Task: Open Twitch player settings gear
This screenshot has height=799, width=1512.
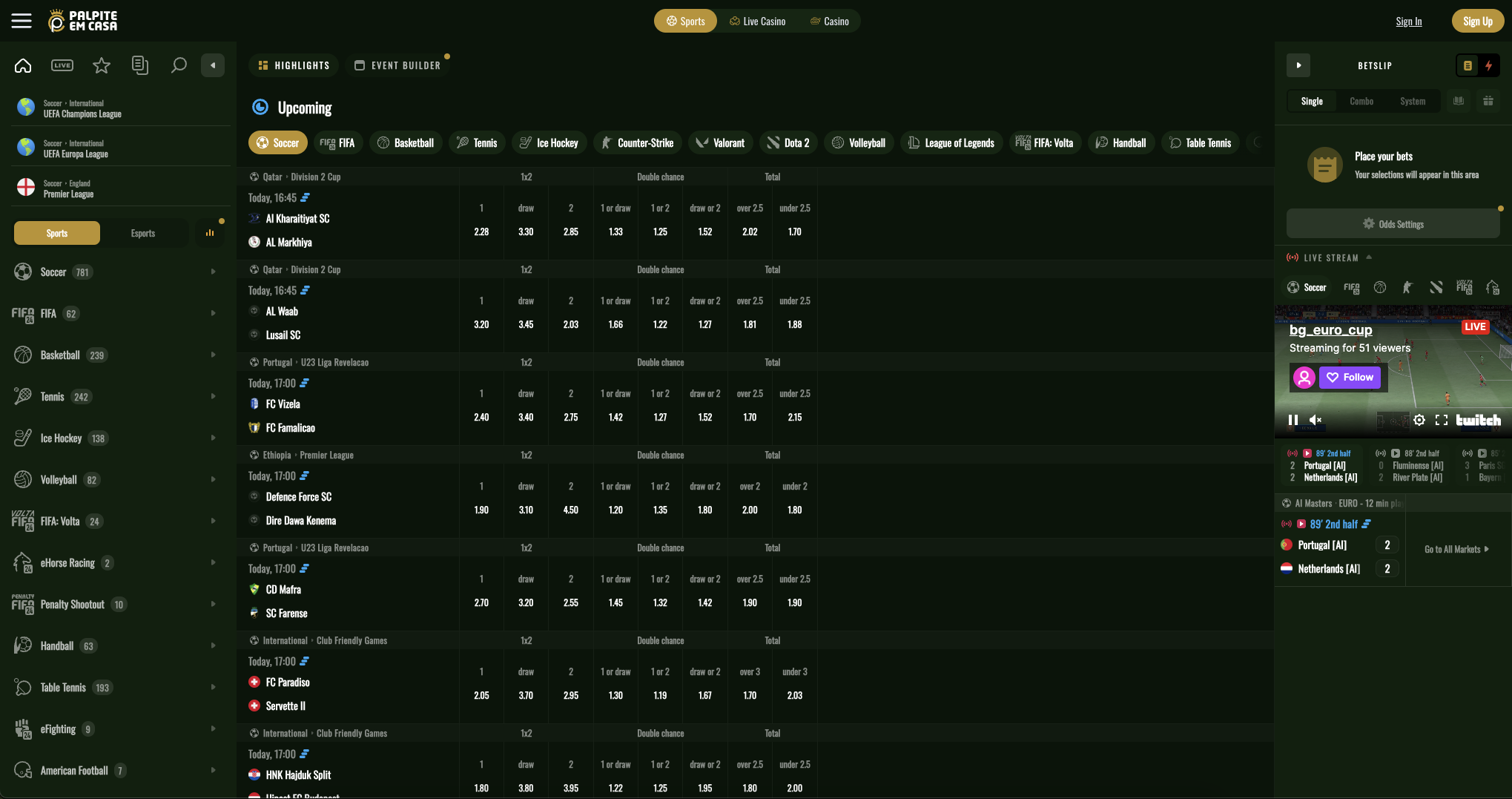Action: pos(1419,420)
